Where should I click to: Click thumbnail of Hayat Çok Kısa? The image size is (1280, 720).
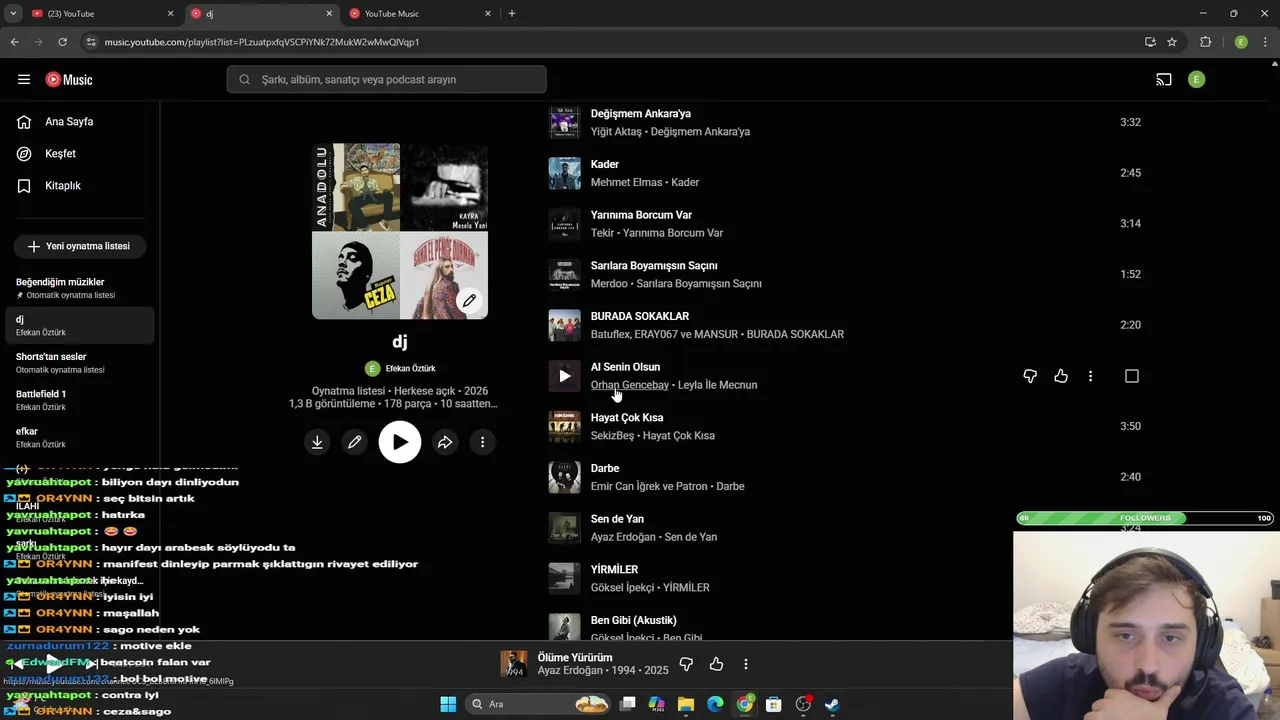coord(565,426)
